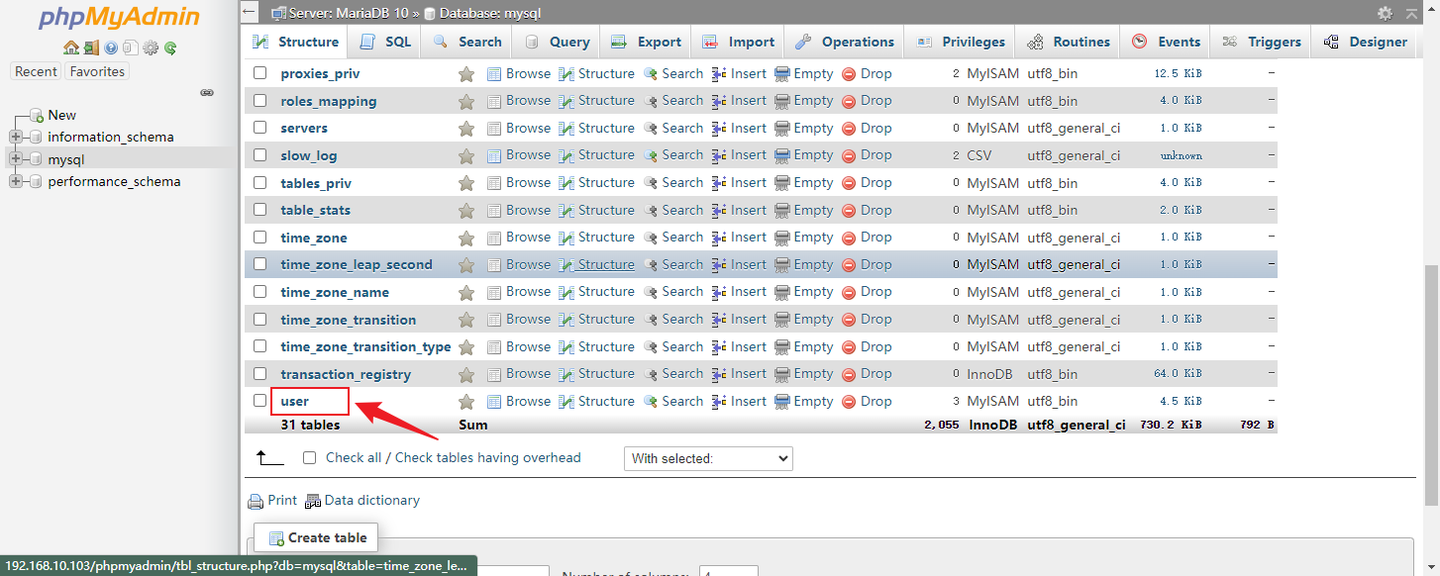The height and width of the screenshot is (576, 1440).
Task: Check the checkbox for the user table
Action: coord(260,400)
